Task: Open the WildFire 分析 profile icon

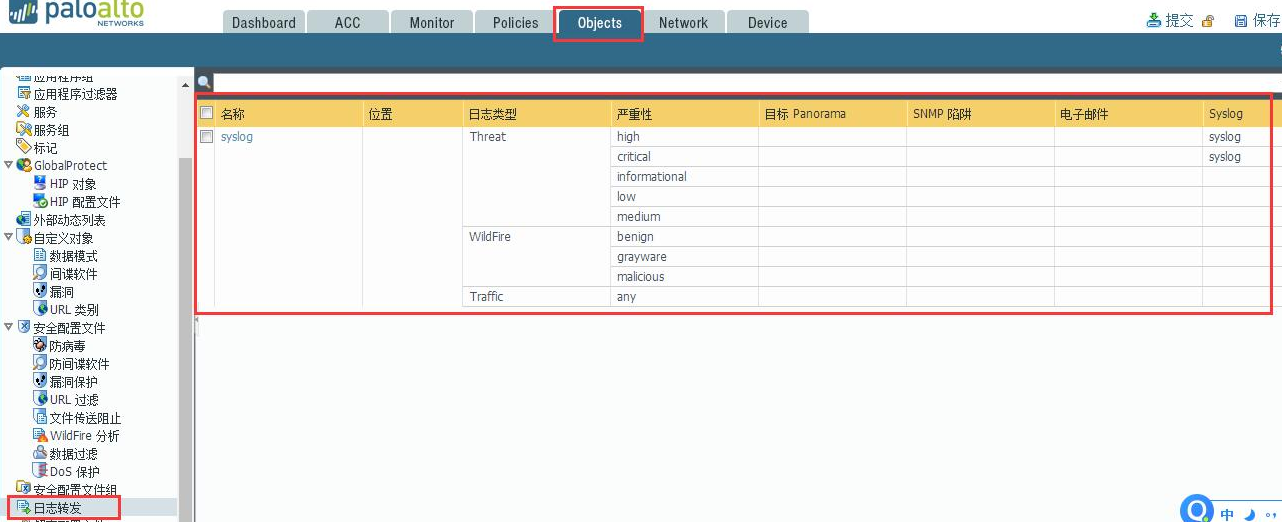Action: (40, 435)
